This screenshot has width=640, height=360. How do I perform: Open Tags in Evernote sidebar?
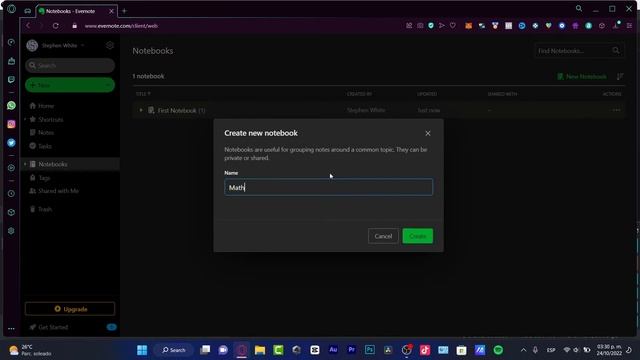tap(44, 178)
